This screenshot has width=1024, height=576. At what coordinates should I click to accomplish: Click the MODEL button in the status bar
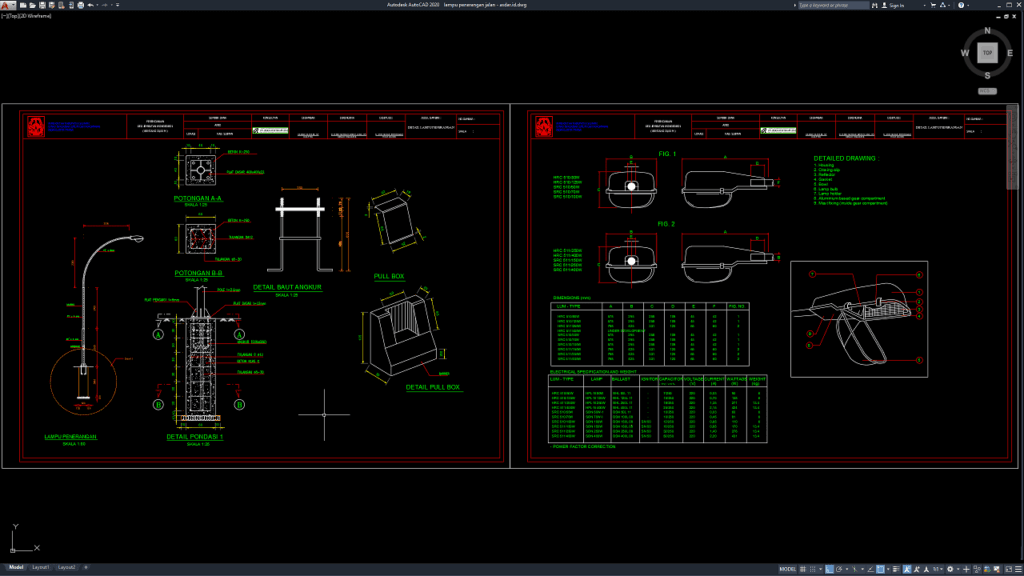787,568
